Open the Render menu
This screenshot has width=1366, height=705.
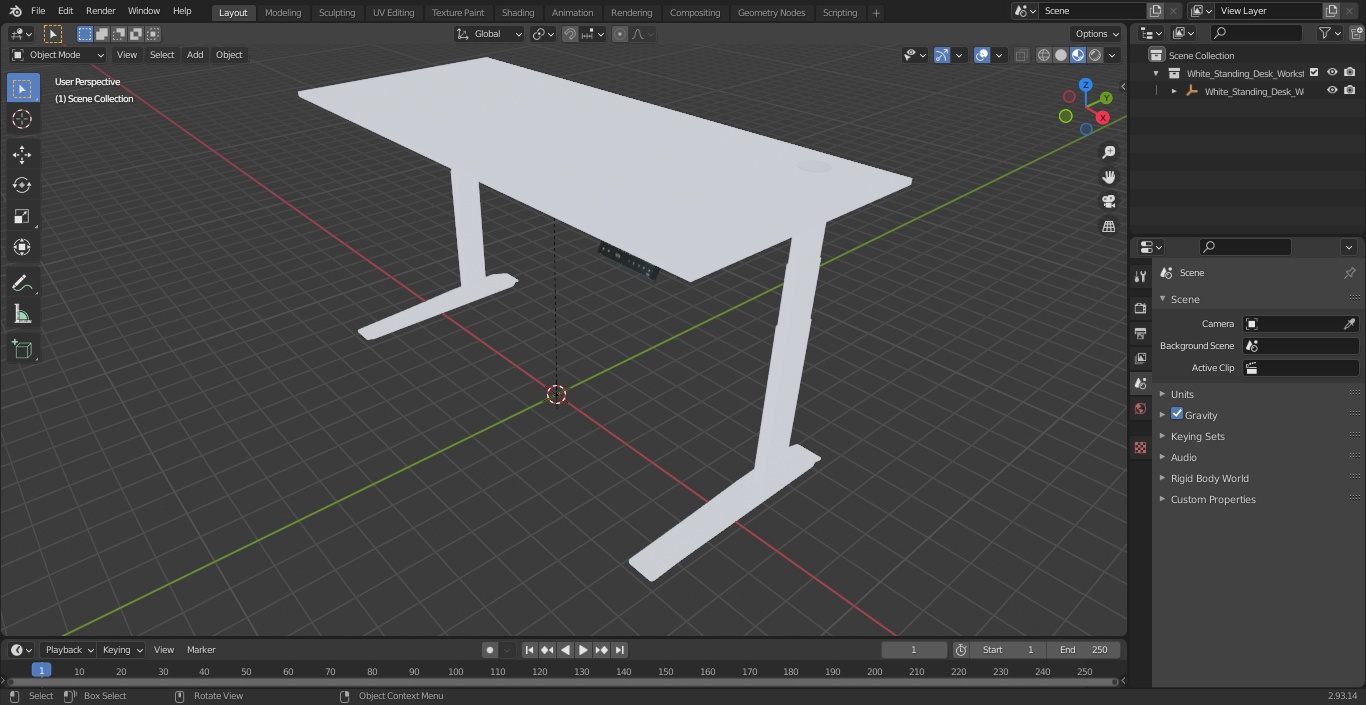coord(100,11)
